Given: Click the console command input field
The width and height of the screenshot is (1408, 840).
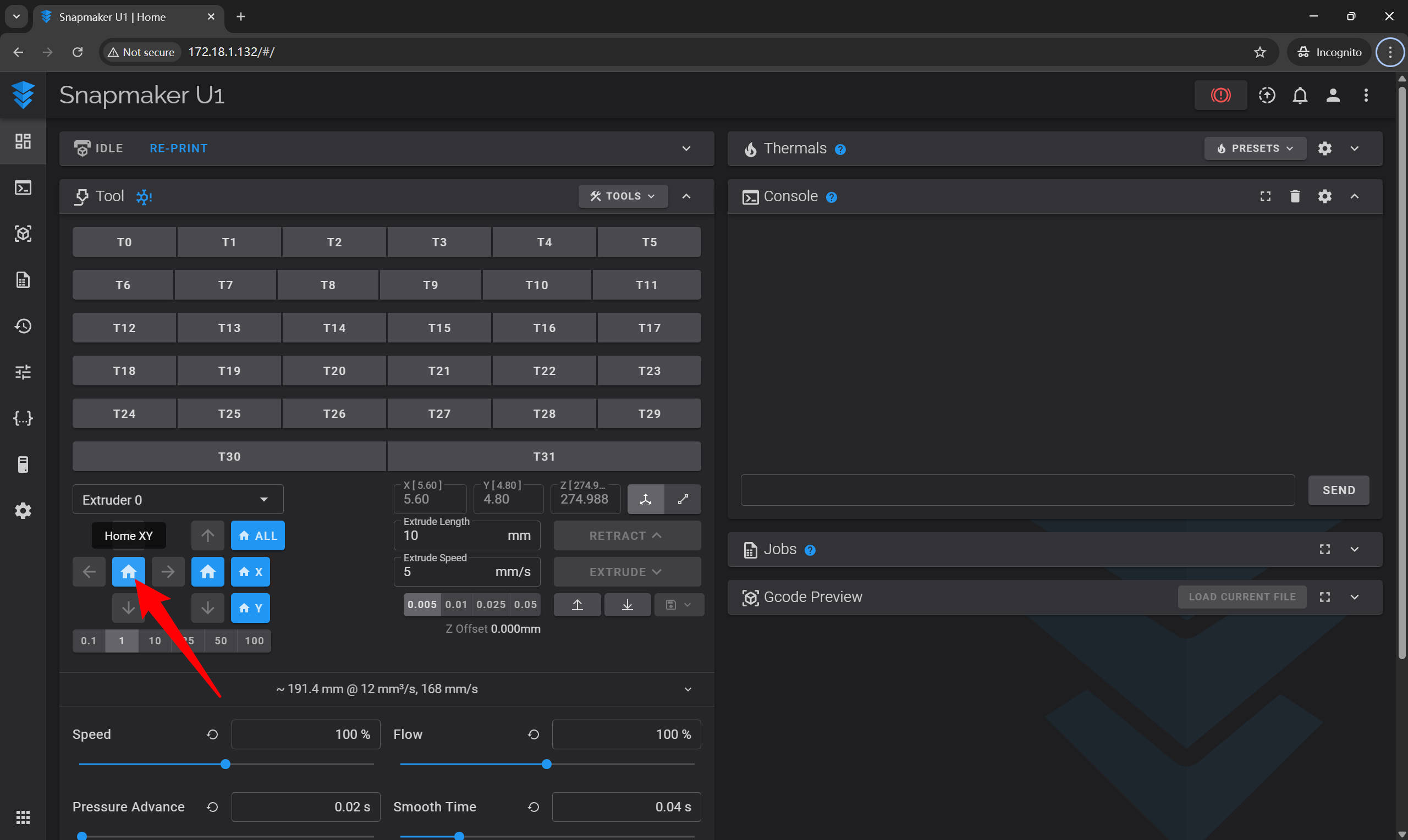Looking at the screenshot, I should pos(1017,490).
